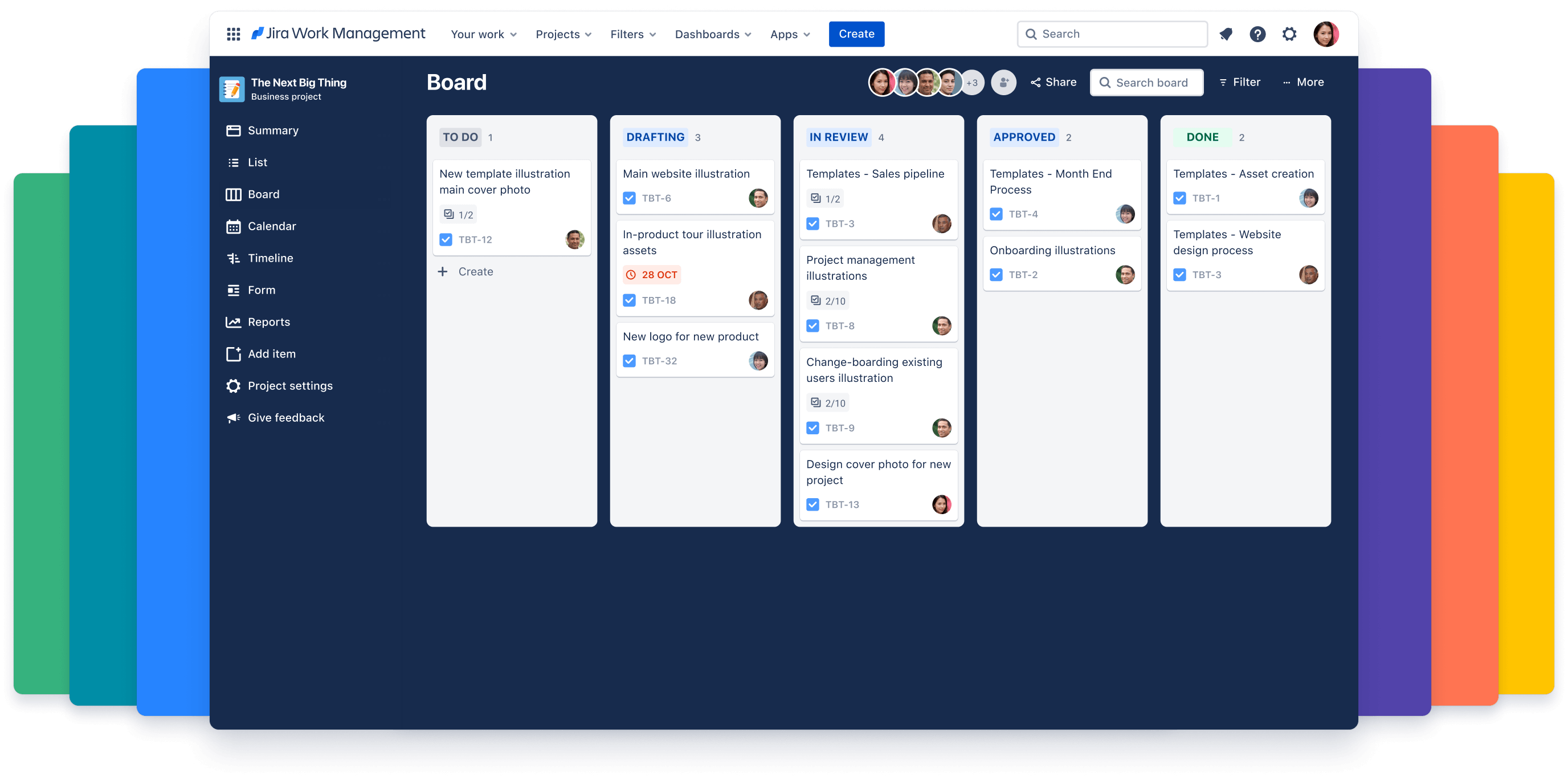Expand the Projects dropdown in navbar
Viewport: 1568px width, 782px height.
(x=563, y=34)
